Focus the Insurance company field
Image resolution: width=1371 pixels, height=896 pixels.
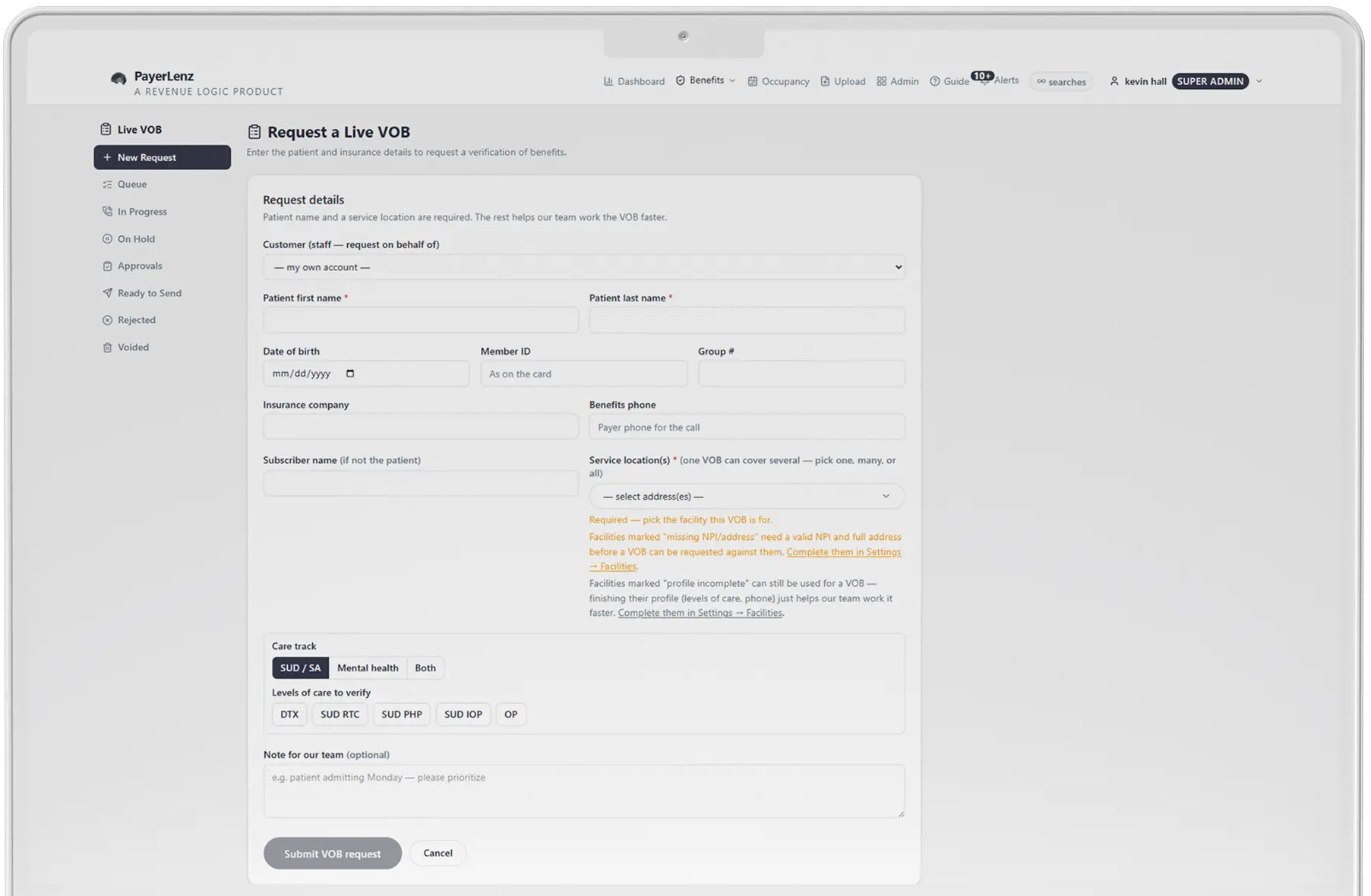[x=421, y=427]
